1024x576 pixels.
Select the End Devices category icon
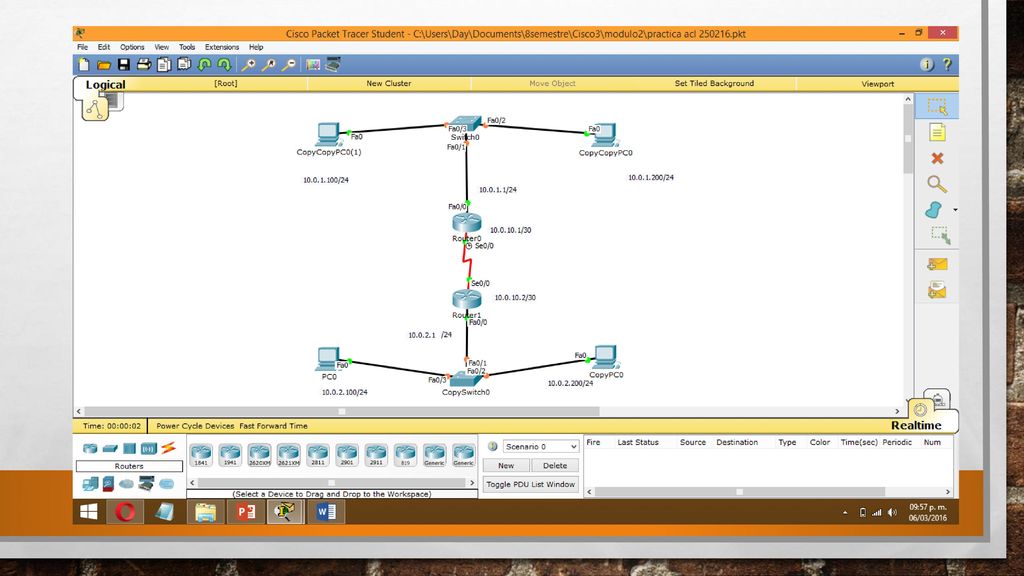pyautogui.click(x=90, y=484)
